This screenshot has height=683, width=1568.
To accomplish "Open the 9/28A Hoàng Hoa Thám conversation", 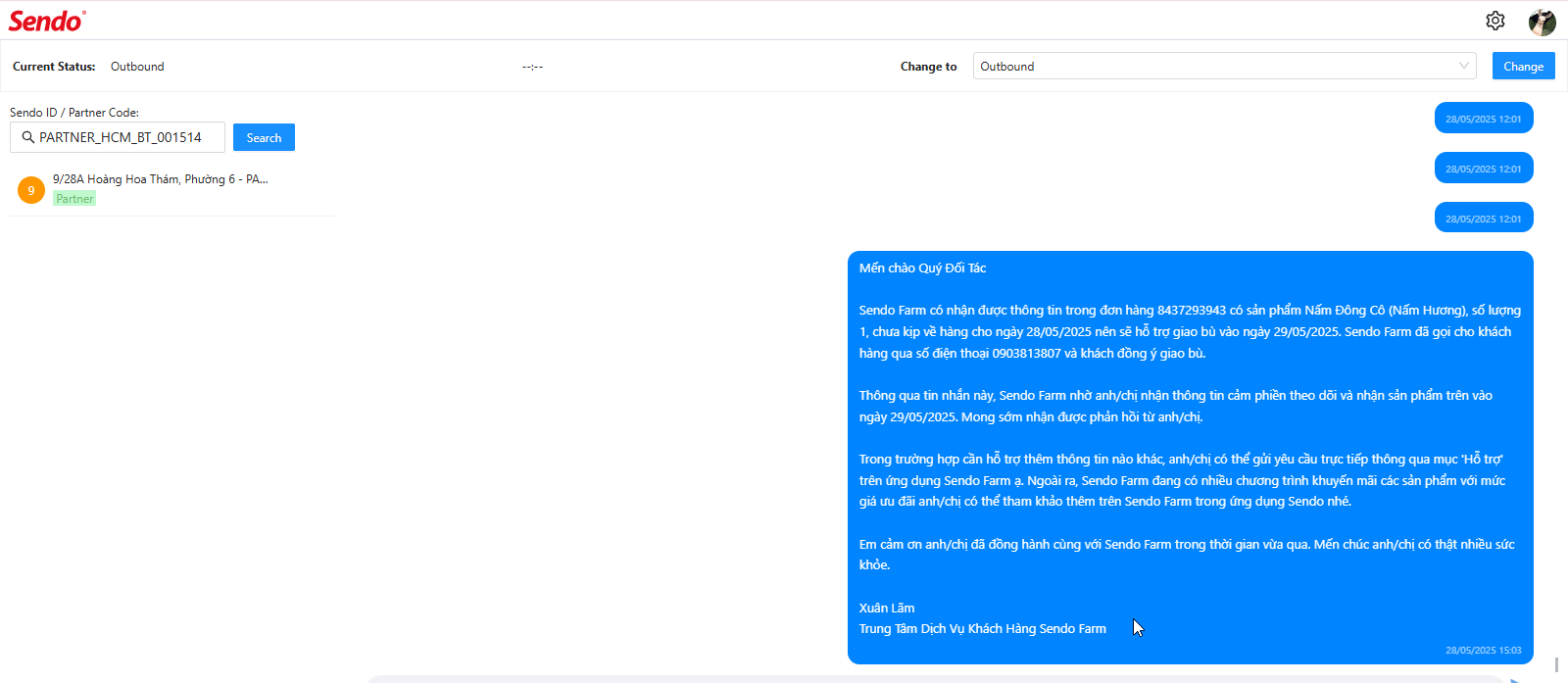I will tap(171, 189).
